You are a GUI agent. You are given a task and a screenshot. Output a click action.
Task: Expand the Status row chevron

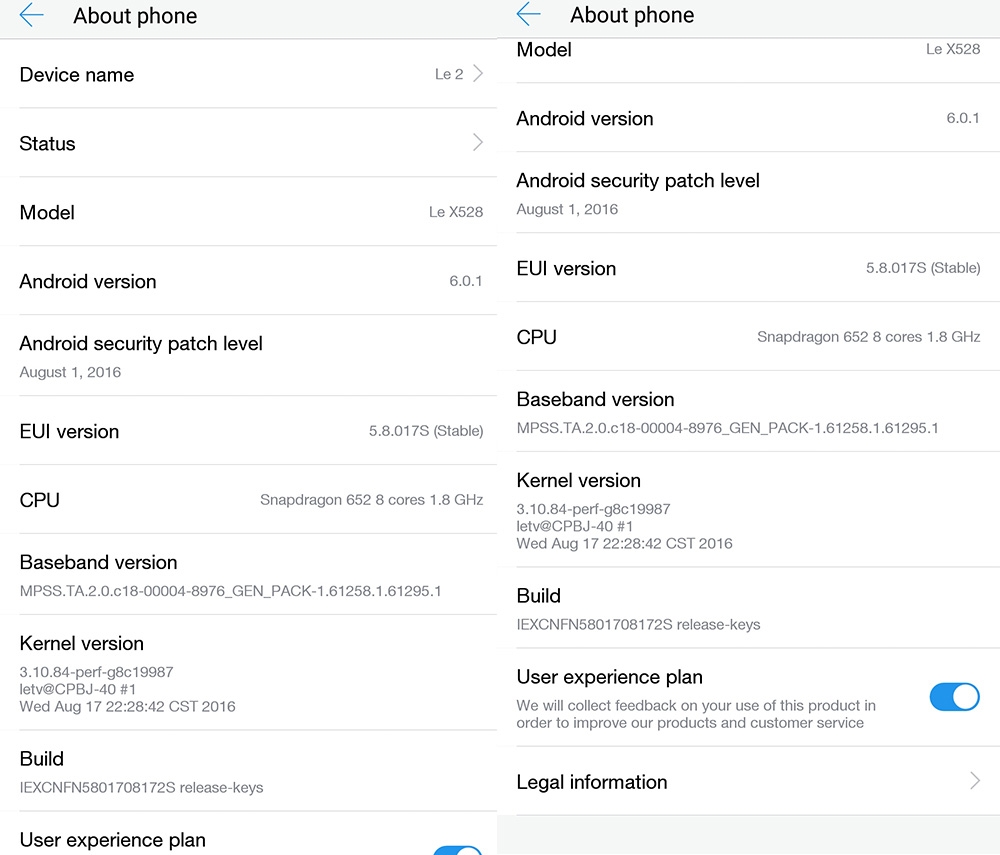coord(478,143)
